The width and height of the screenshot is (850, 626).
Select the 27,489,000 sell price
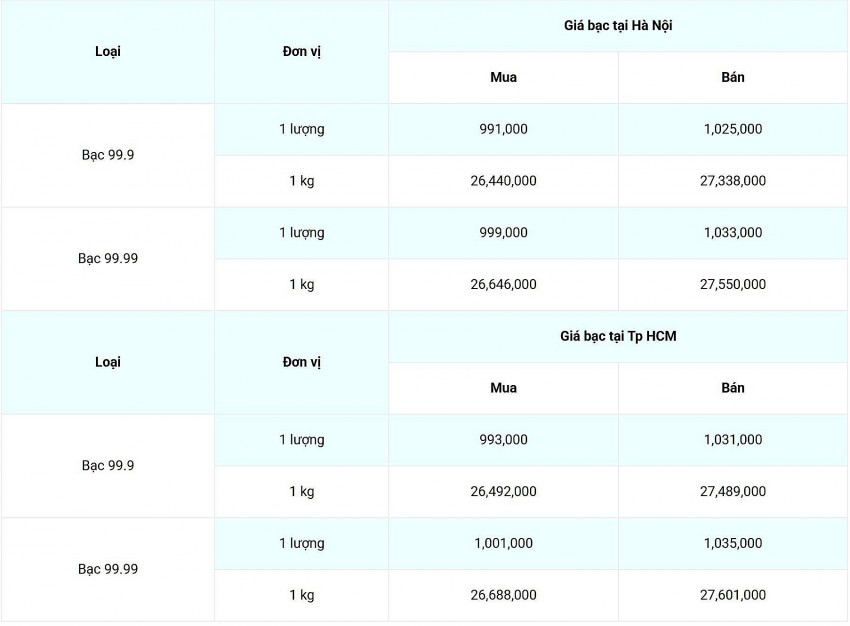pyautogui.click(x=732, y=492)
